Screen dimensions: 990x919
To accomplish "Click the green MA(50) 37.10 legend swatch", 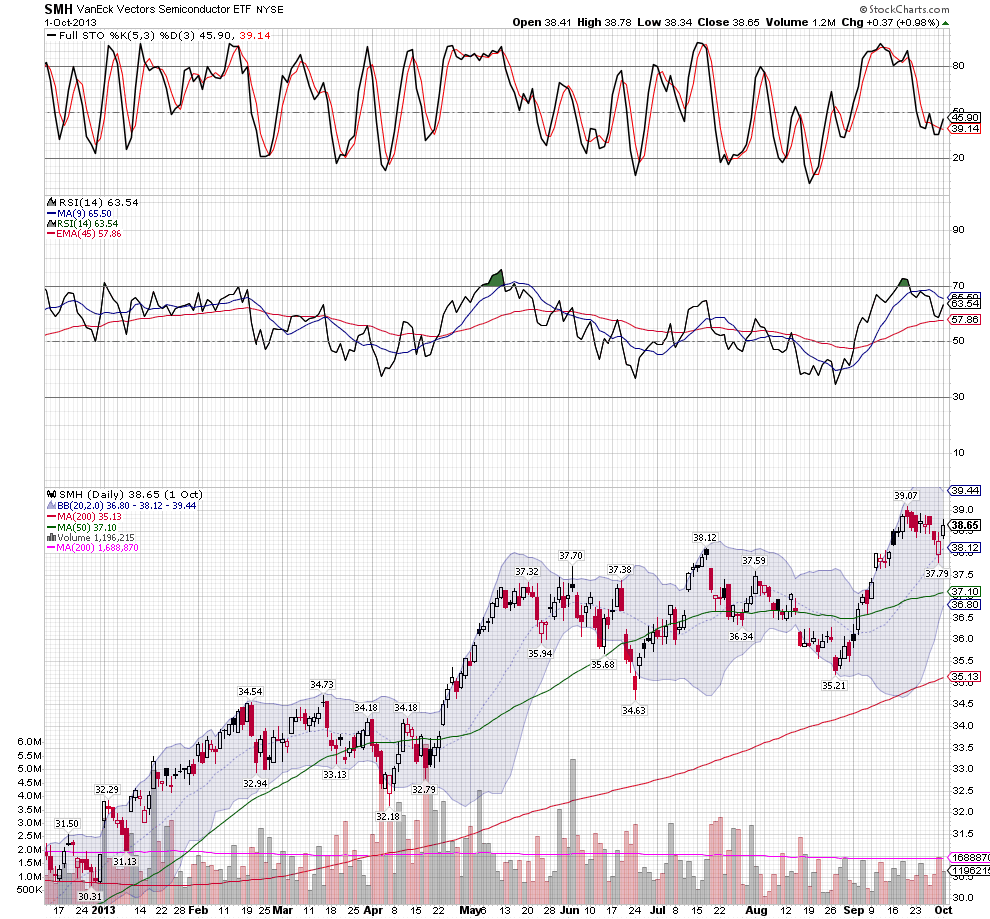I will (50, 527).
